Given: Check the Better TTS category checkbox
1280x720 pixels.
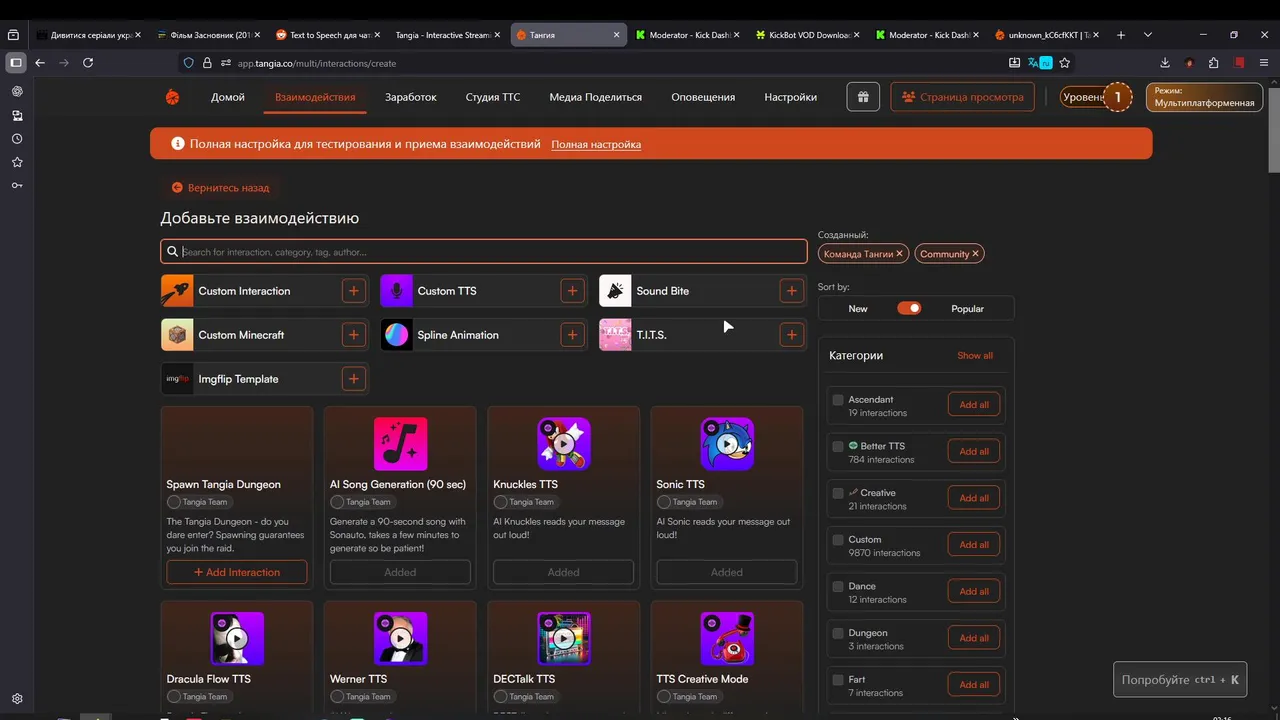Looking at the screenshot, I should click(x=838, y=446).
